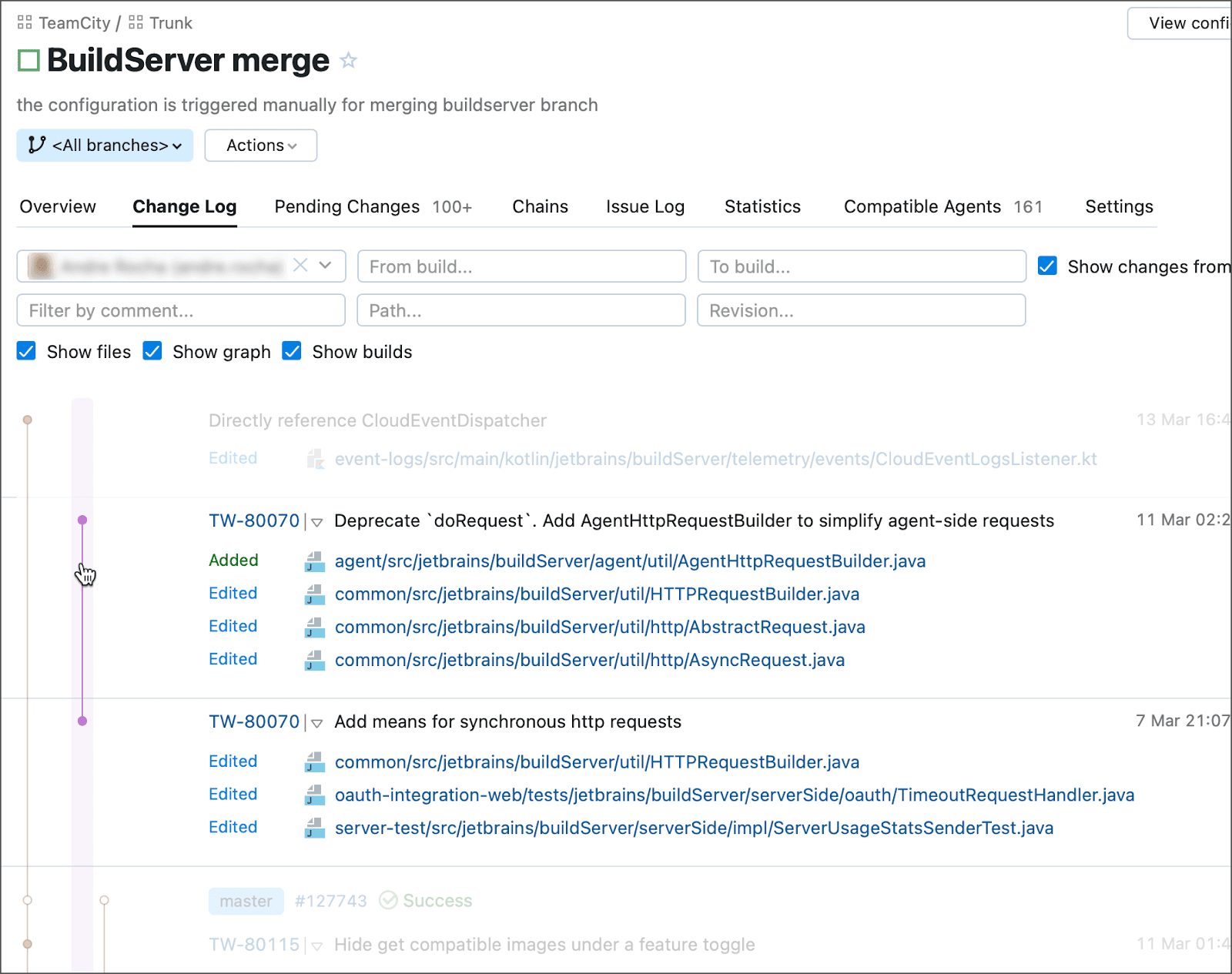This screenshot has width=1232, height=974.
Task: Click the TeamCity breadcrumb grid icon
Action: [x=25, y=22]
